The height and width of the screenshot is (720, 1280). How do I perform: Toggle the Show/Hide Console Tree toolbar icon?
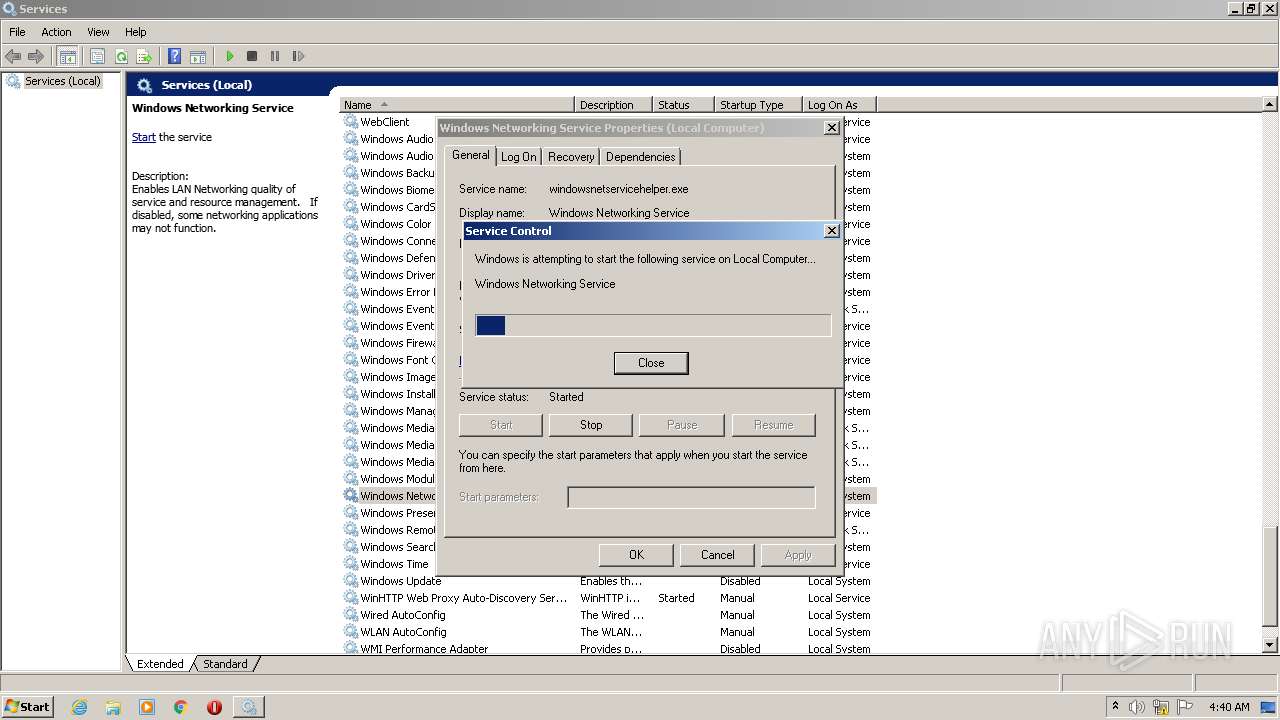pyautogui.click(x=68, y=56)
